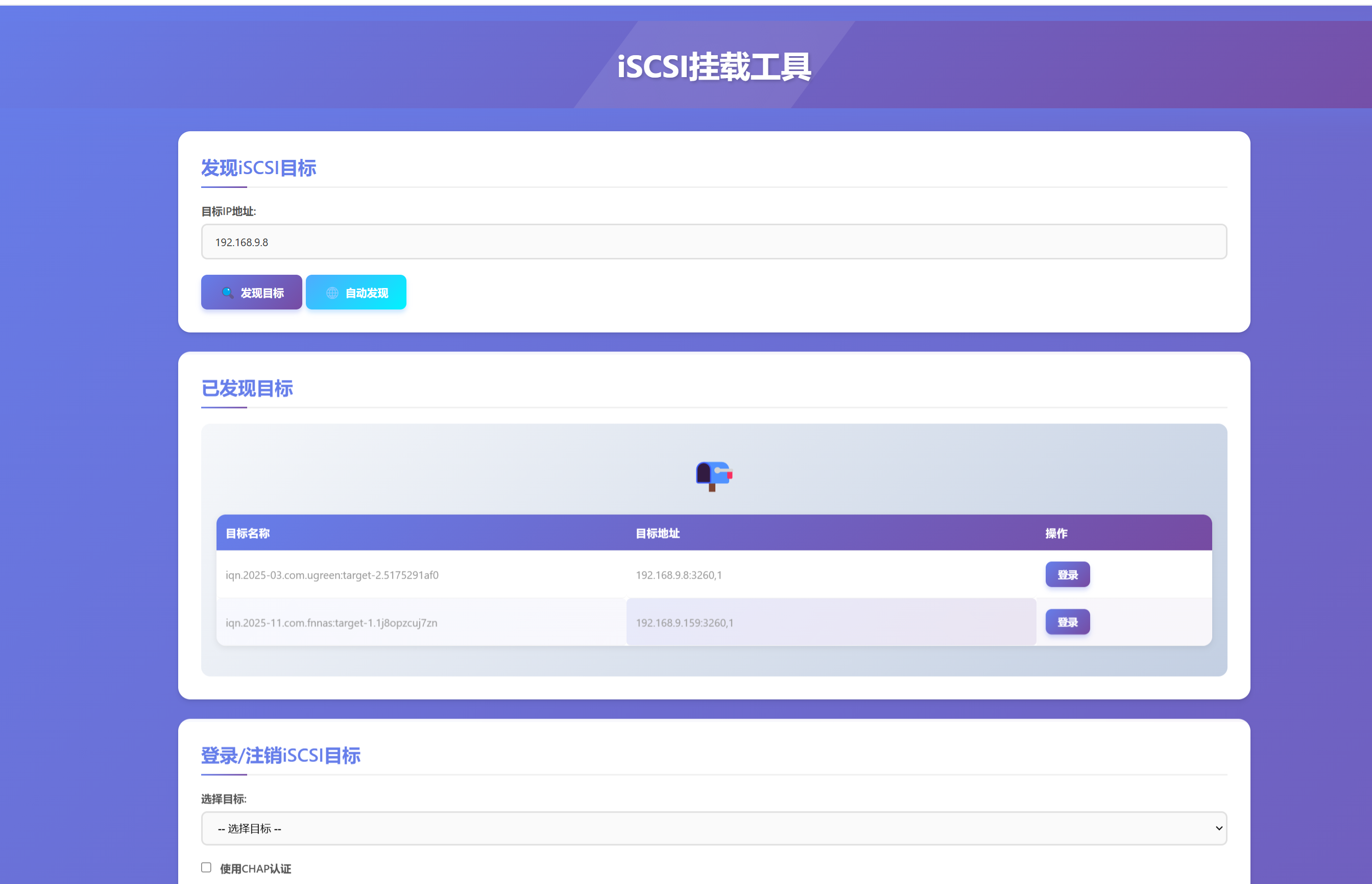Click the magnifier icon on 发现目标
1372x884 pixels.
tap(227, 293)
